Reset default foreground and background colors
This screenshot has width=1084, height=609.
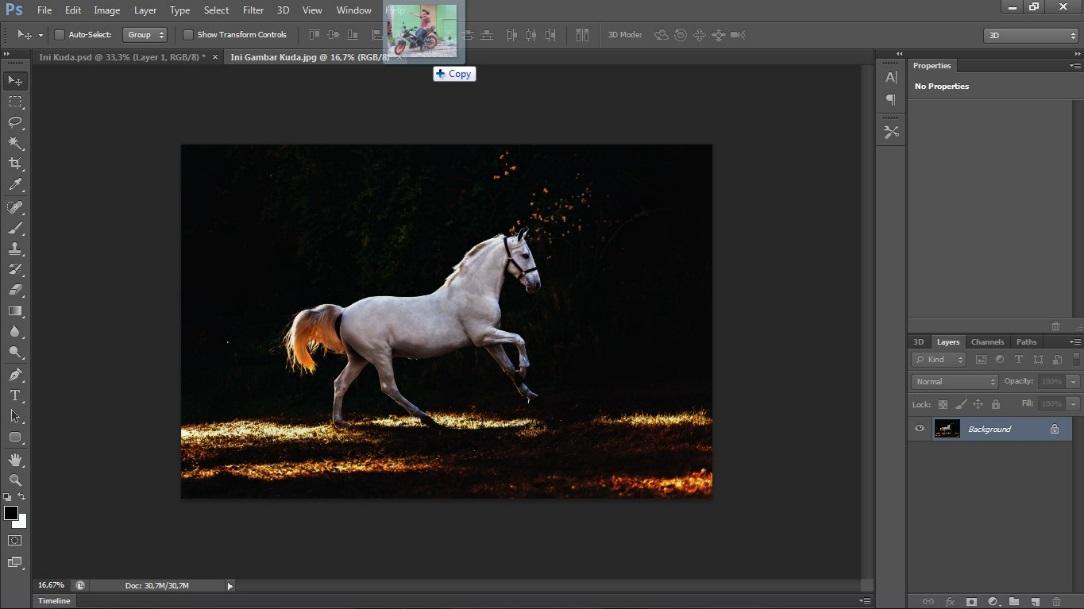[7, 496]
